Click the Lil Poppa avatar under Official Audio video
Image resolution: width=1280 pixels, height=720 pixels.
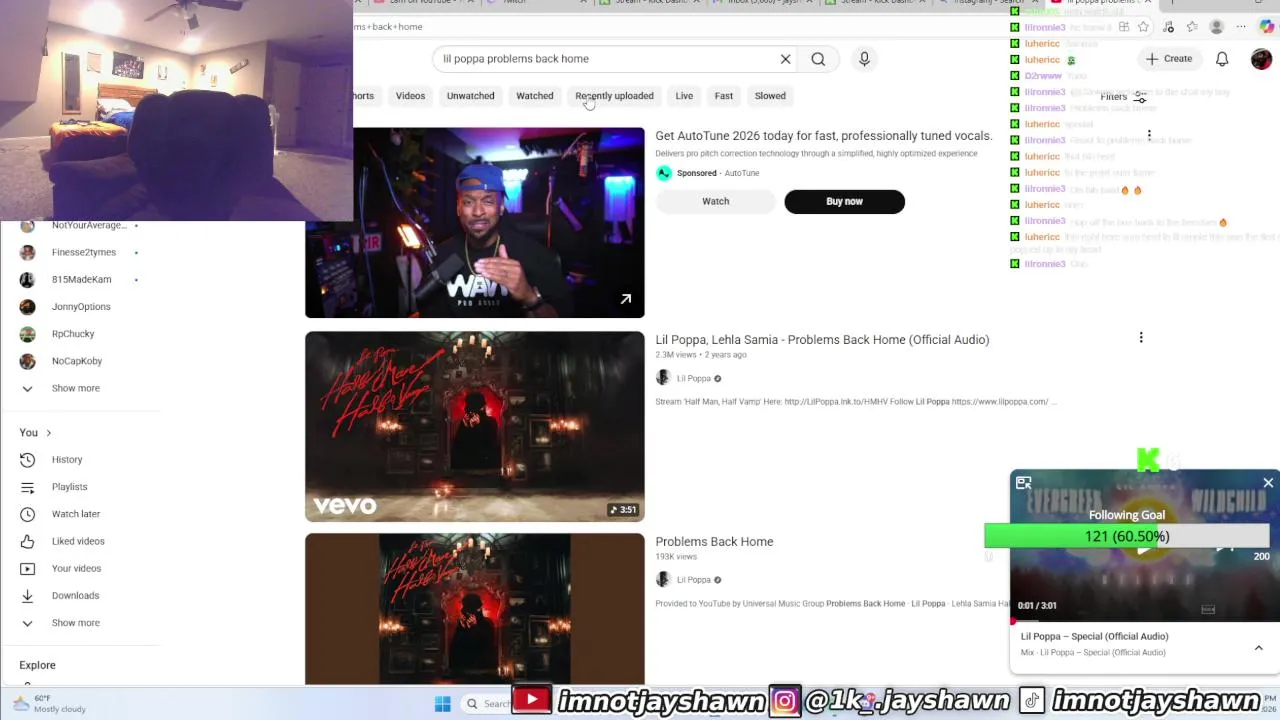pyautogui.click(x=662, y=378)
